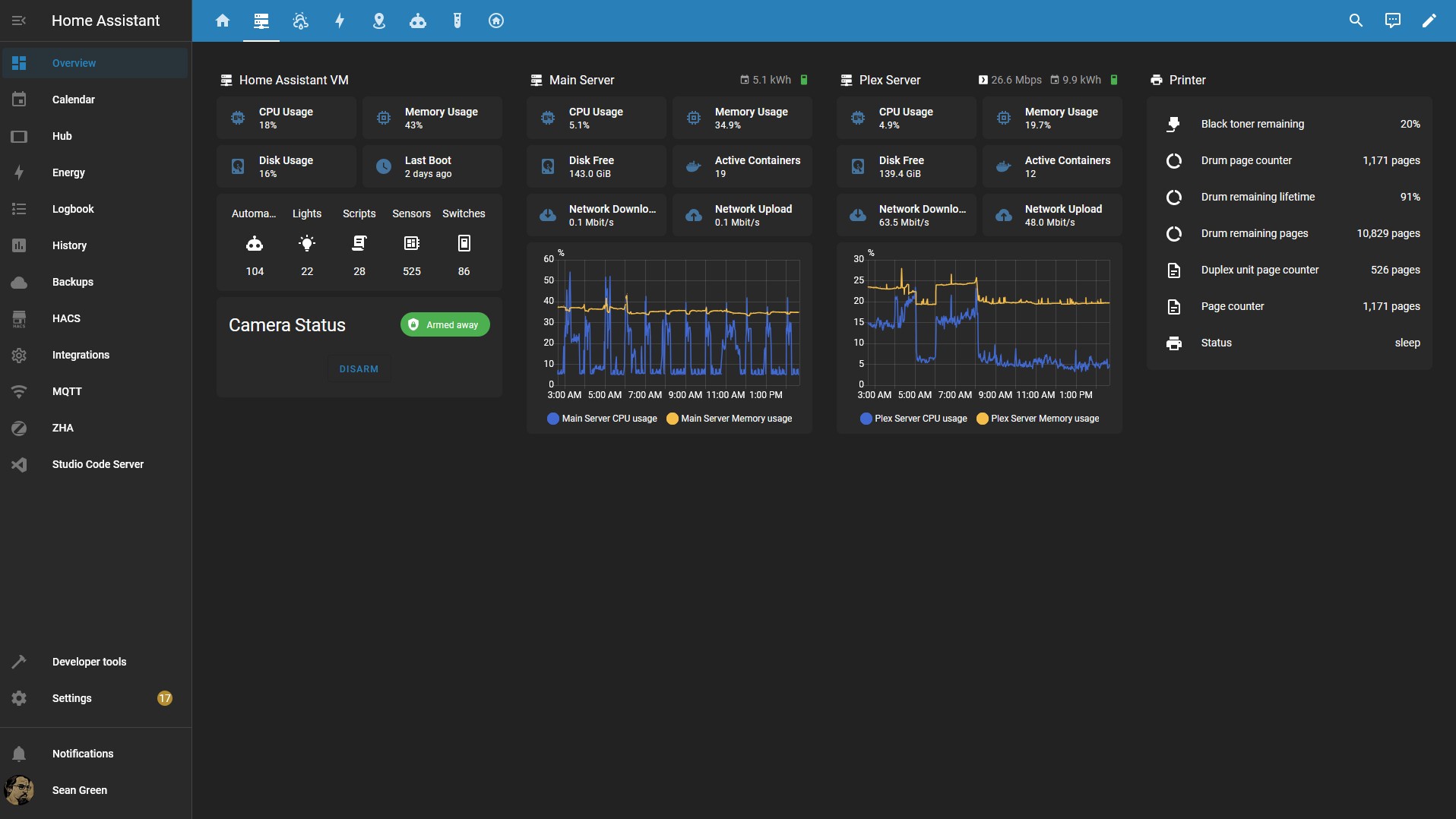Open Integrations sidebar entry
Image resolution: width=1456 pixels, height=819 pixels.
(95, 355)
